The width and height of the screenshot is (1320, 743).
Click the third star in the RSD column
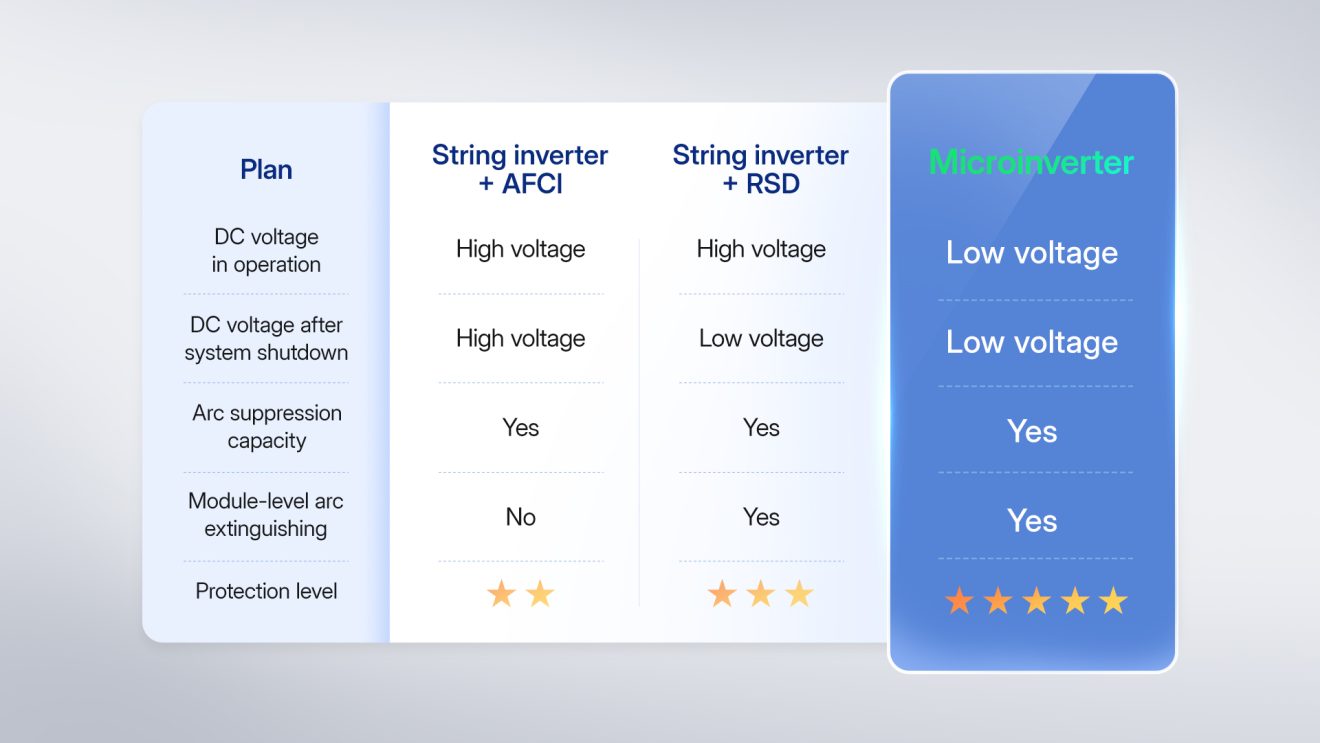tap(799, 594)
